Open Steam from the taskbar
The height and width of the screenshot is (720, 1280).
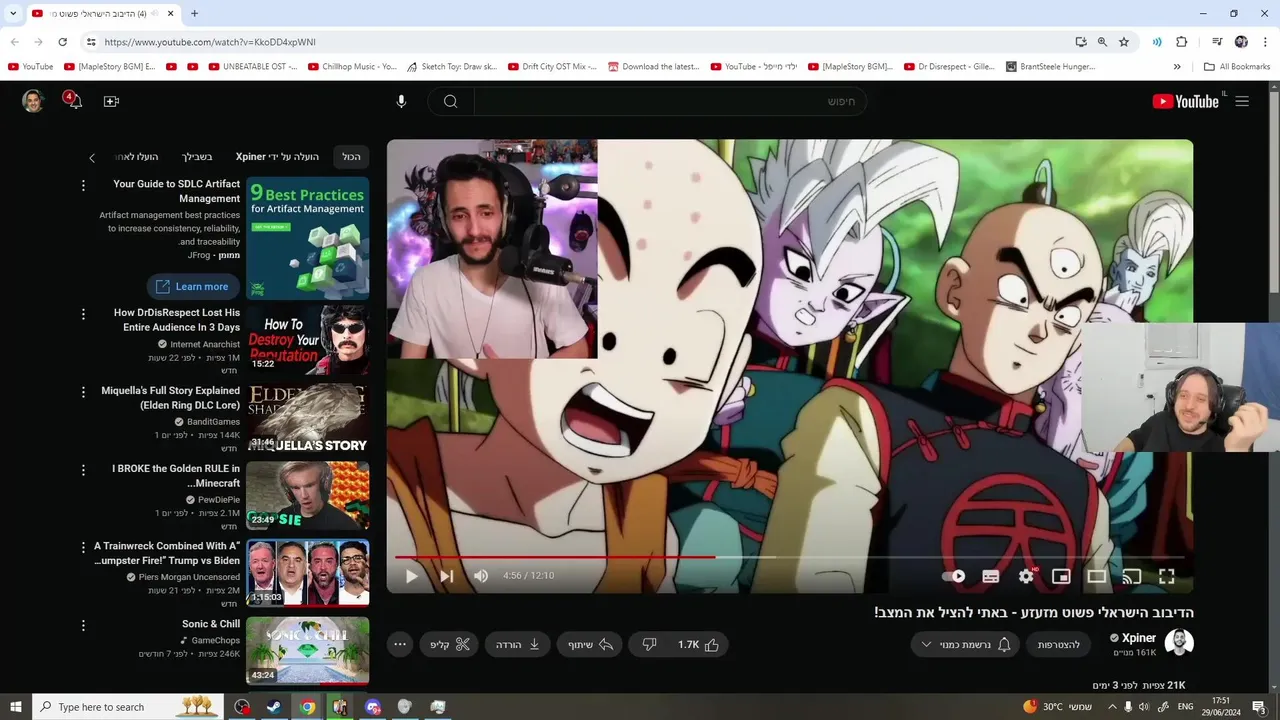tap(273, 707)
